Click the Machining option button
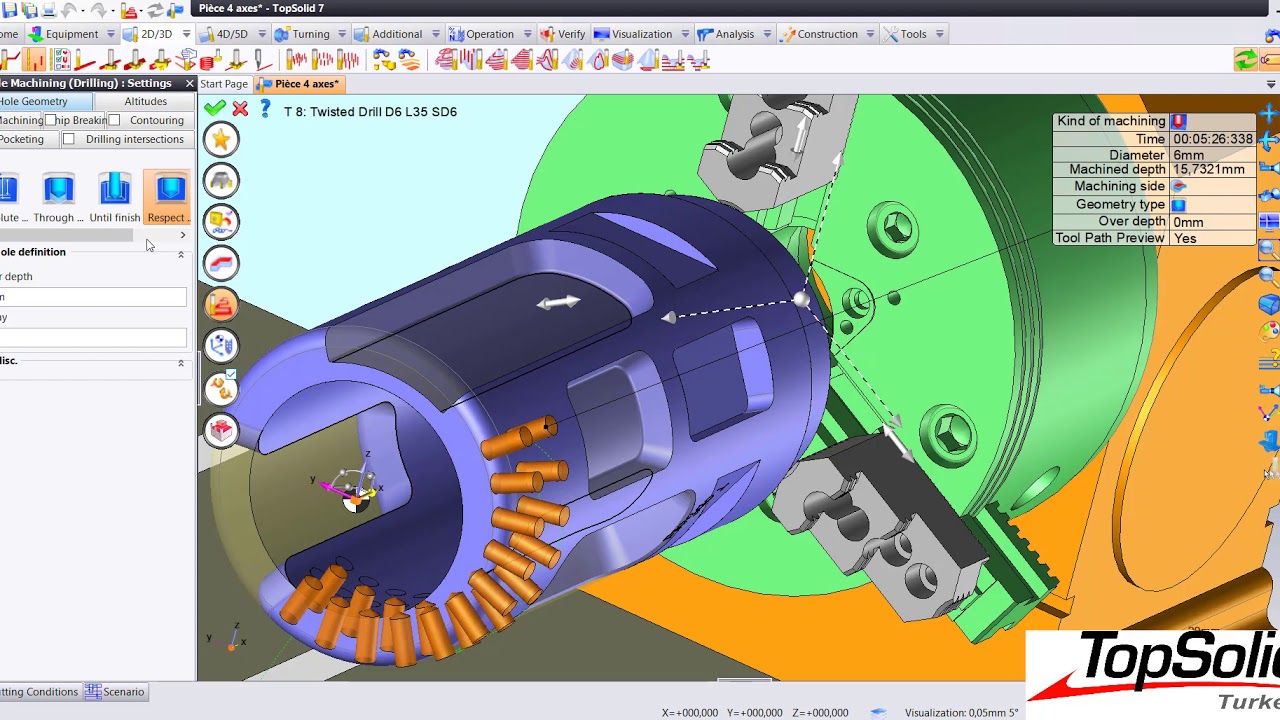Screen dimensions: 1280x720 21,120
